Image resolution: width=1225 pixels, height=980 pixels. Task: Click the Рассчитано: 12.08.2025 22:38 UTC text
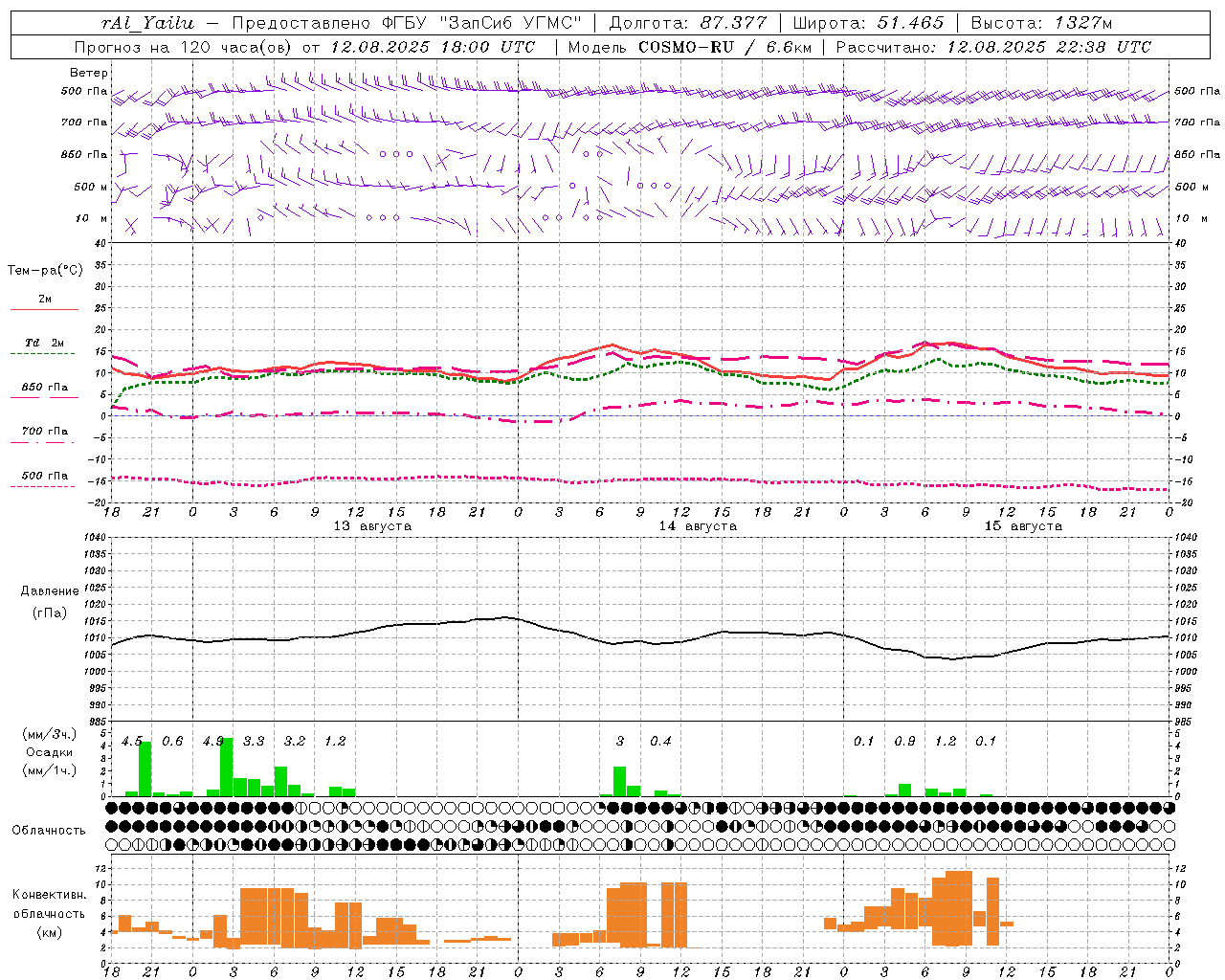click(993, 47)
